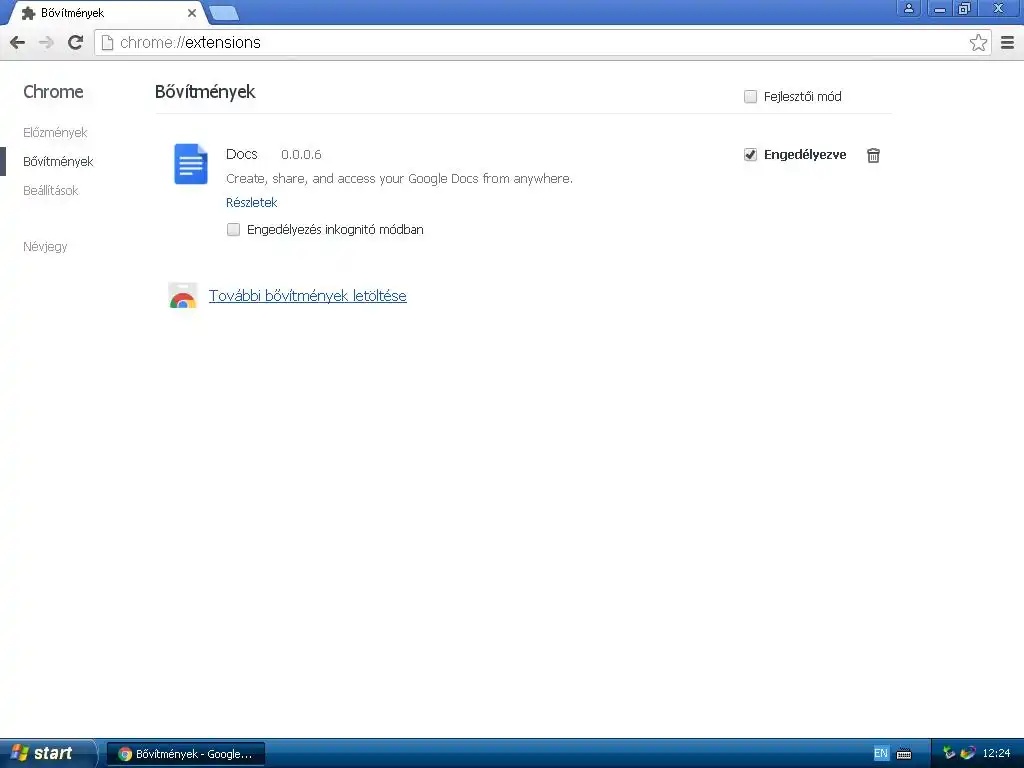This screenshot has height=768, width=1024.
Task: Click the Chrome taskbar button
Action: (x=185, y=754)
